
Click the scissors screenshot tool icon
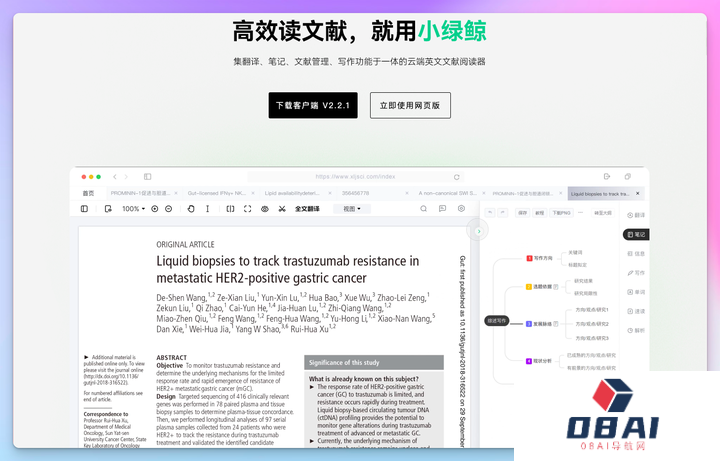pos(282,209)
